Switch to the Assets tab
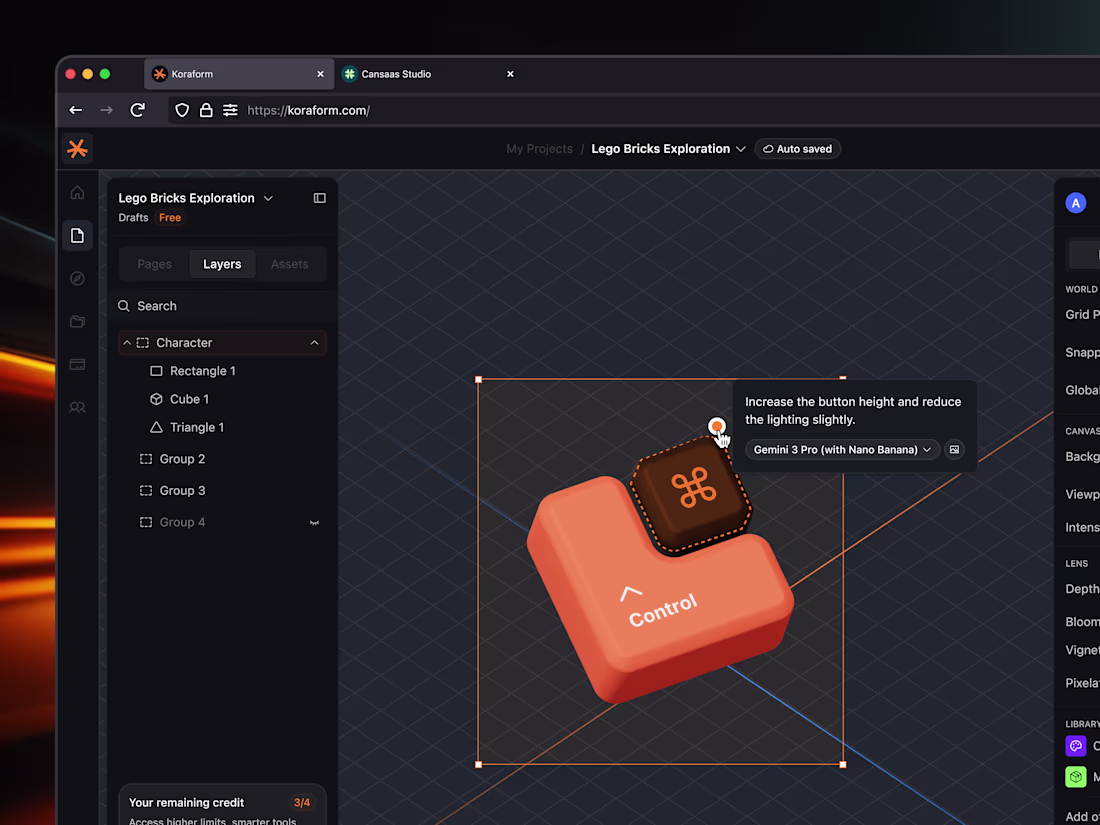Screen dimensions: 1100x825 click(290, 263)
